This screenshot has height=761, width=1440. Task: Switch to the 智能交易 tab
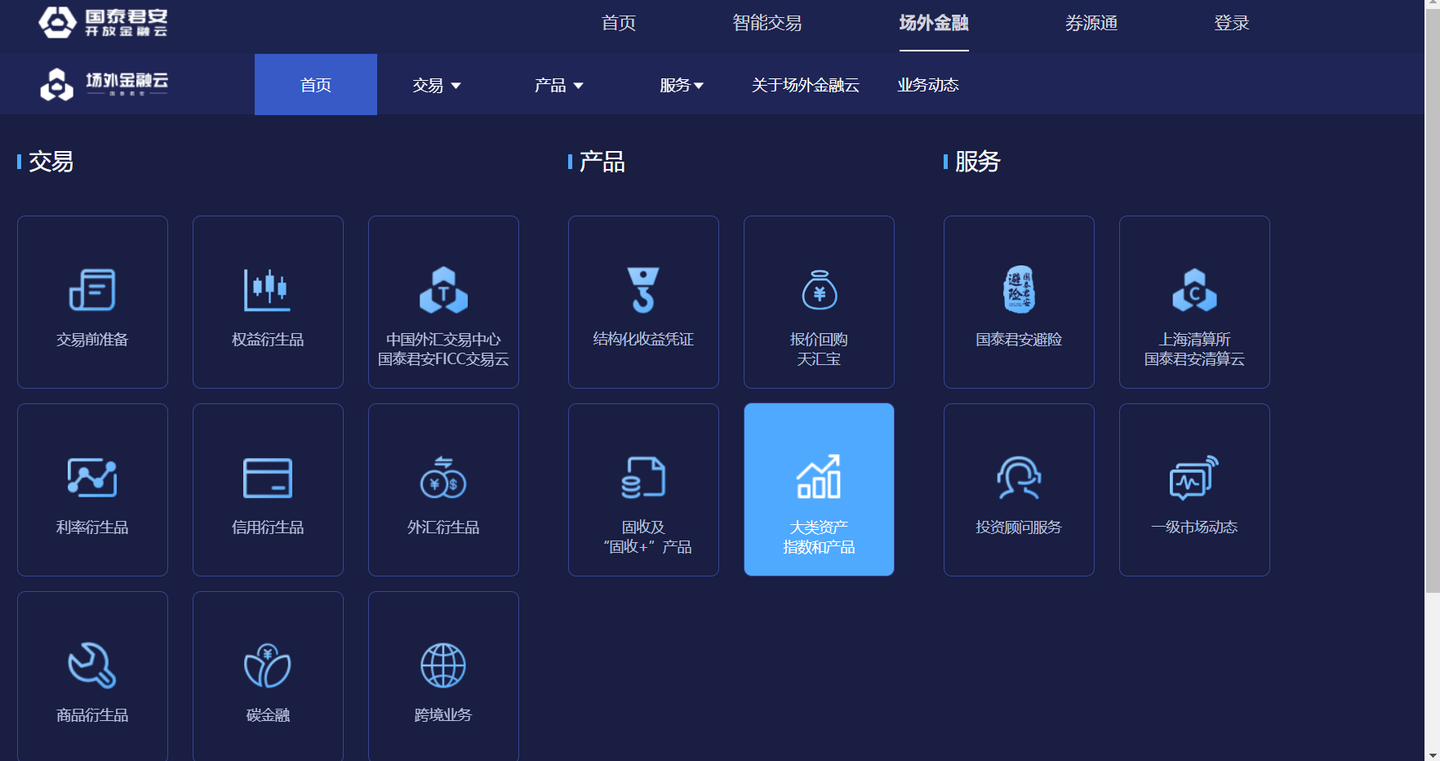click(x=768, y=22)
